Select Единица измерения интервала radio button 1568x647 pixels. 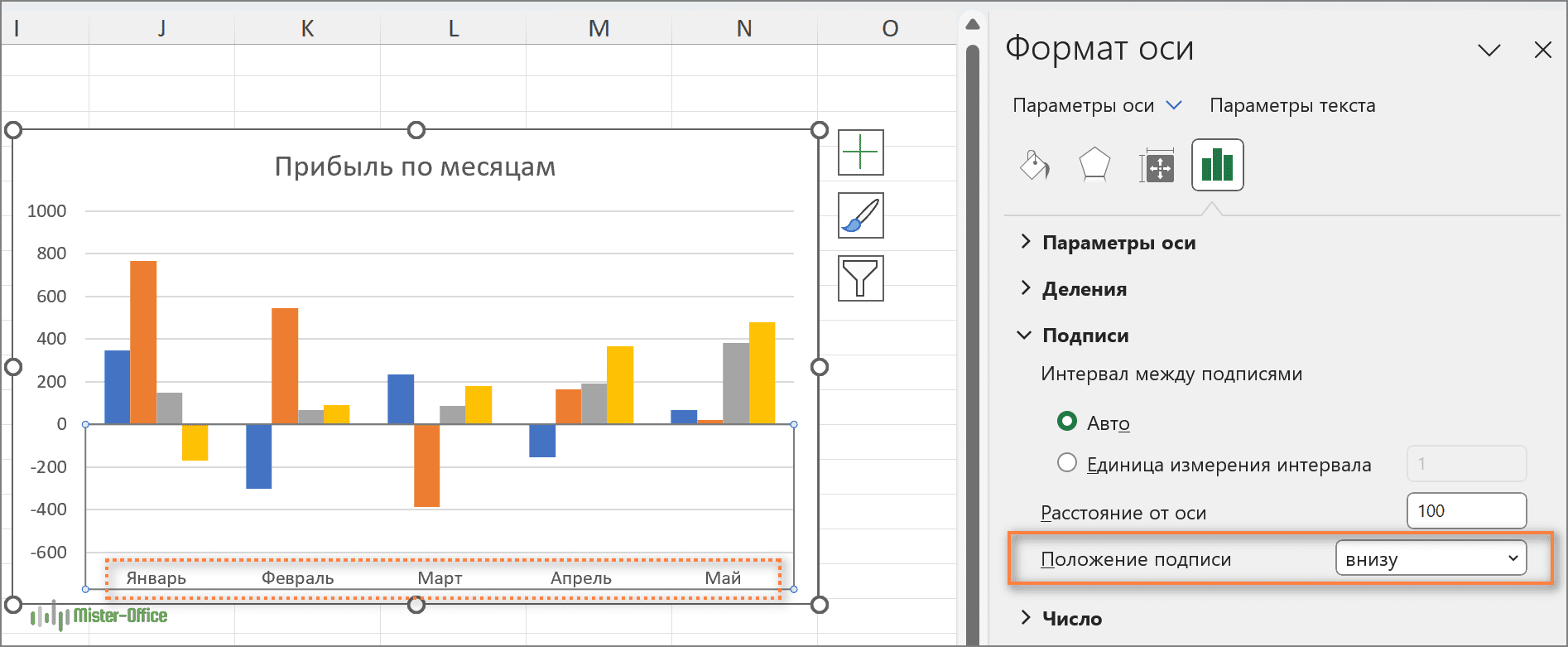point(1067,463)
